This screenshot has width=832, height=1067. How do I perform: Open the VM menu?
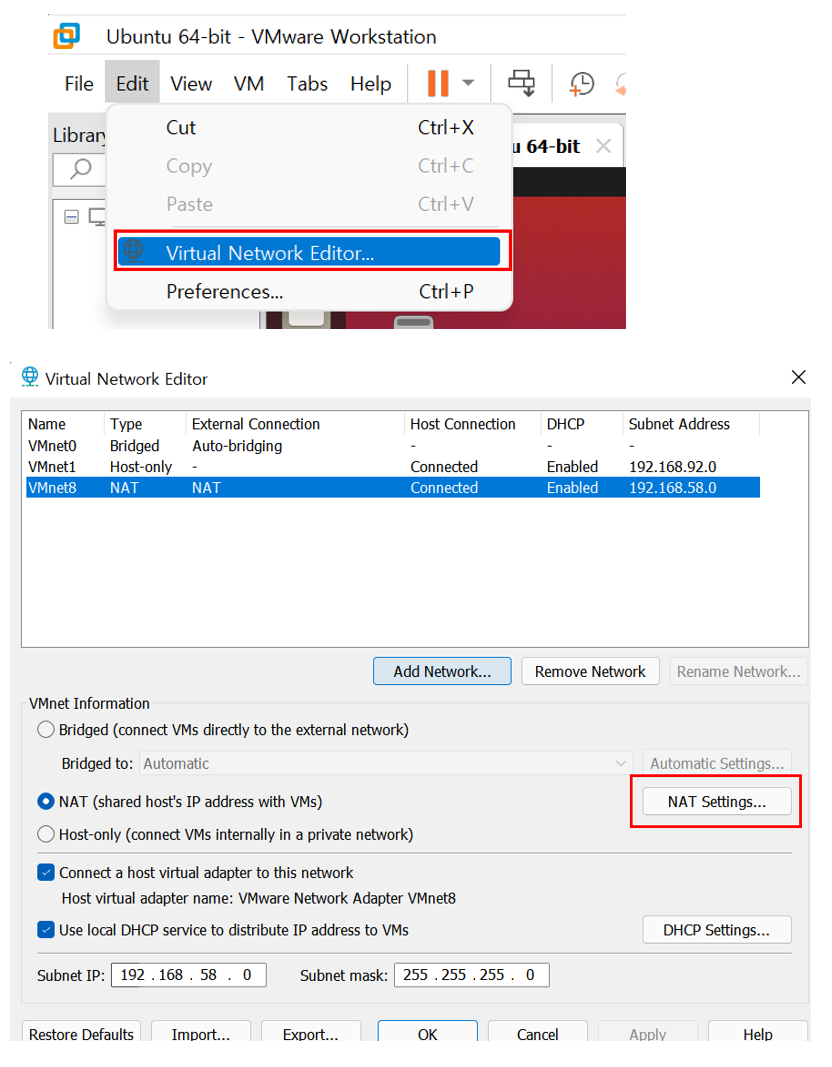point(249,84)
